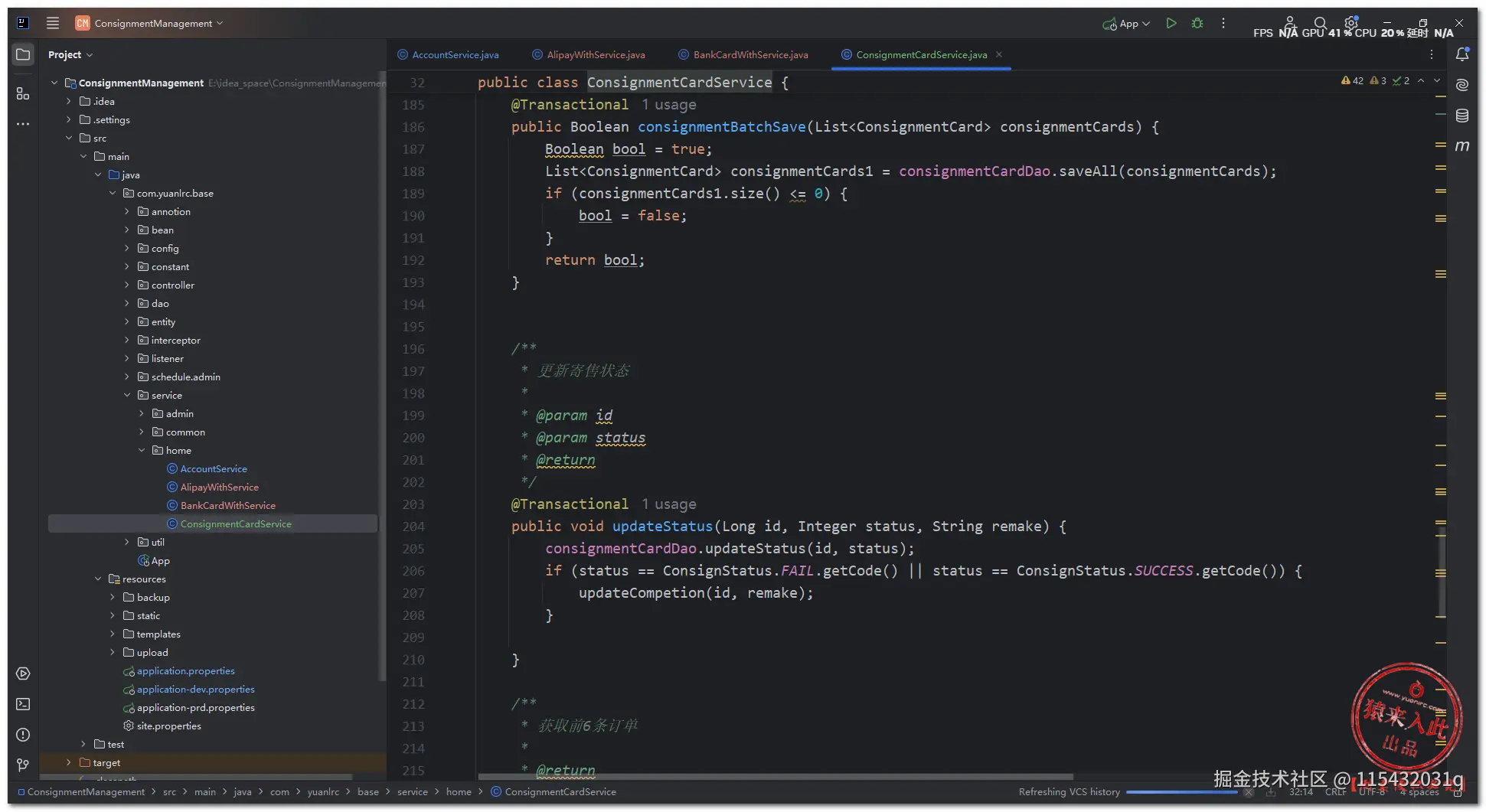Open the Database tool window
Viewport: 1486px width, 812px height.
1462,116
